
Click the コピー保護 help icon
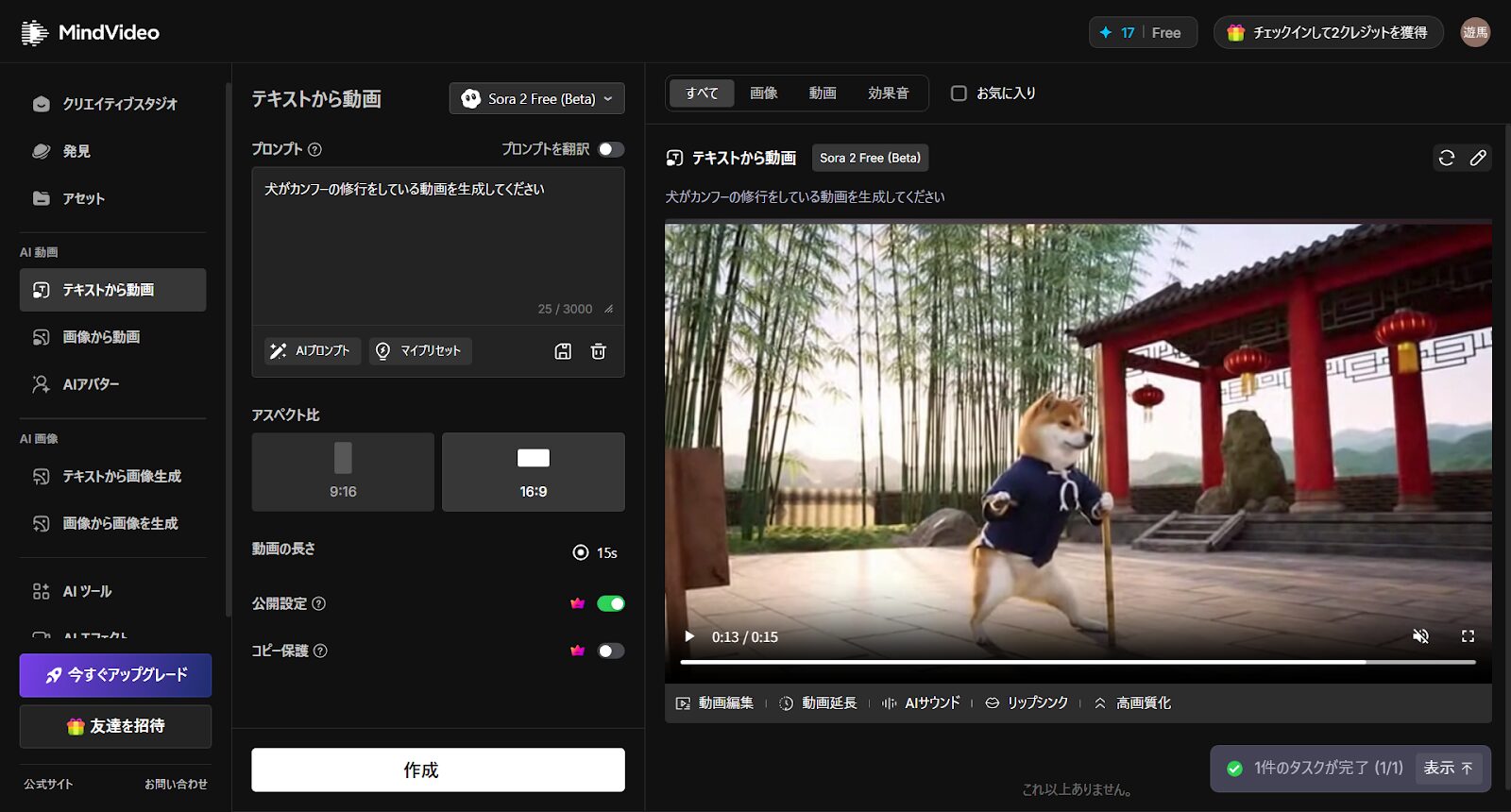tap(320, 651)
